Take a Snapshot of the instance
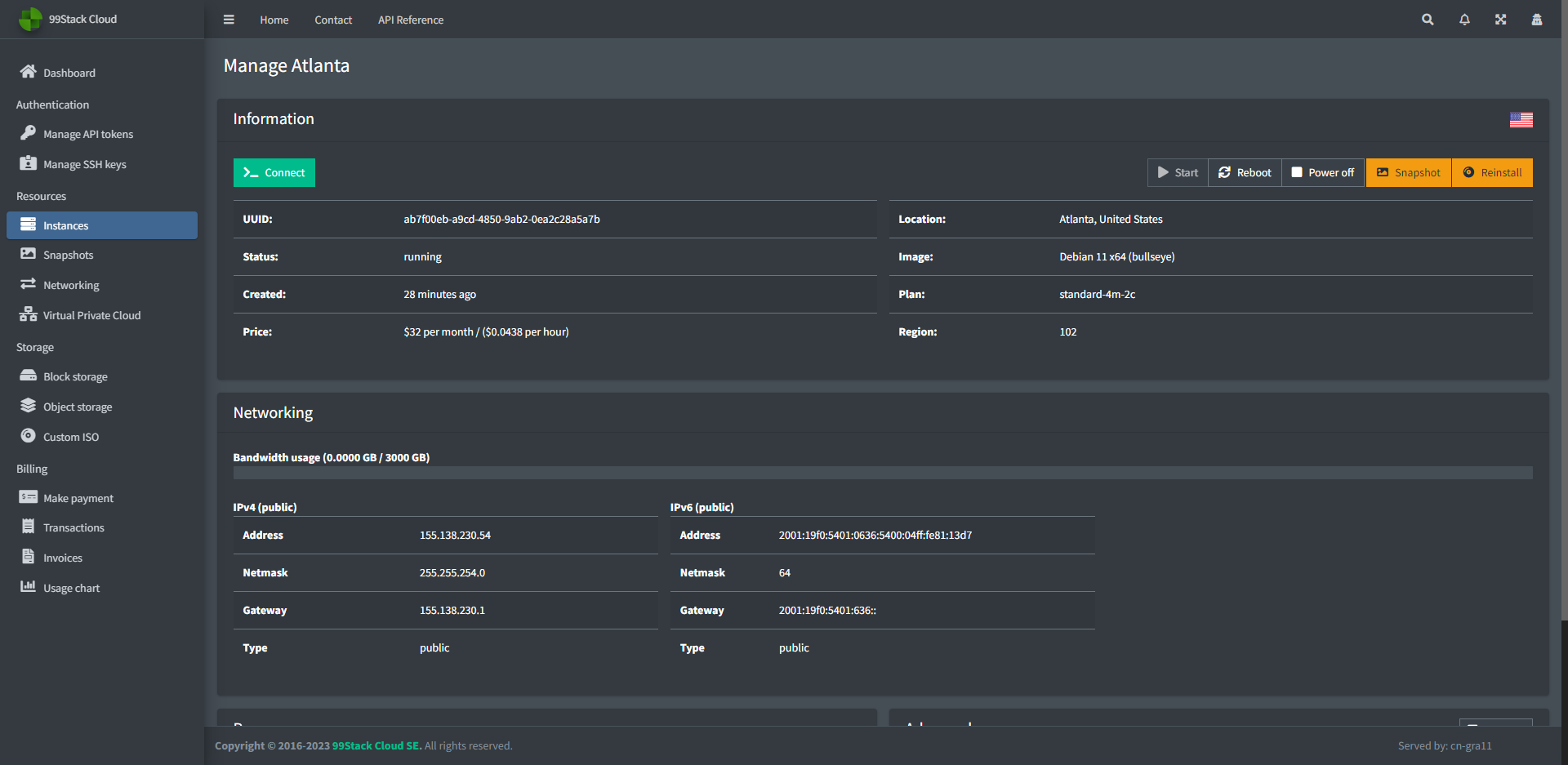Screen dimensions: 1568x765 (x=1409, y=172)
